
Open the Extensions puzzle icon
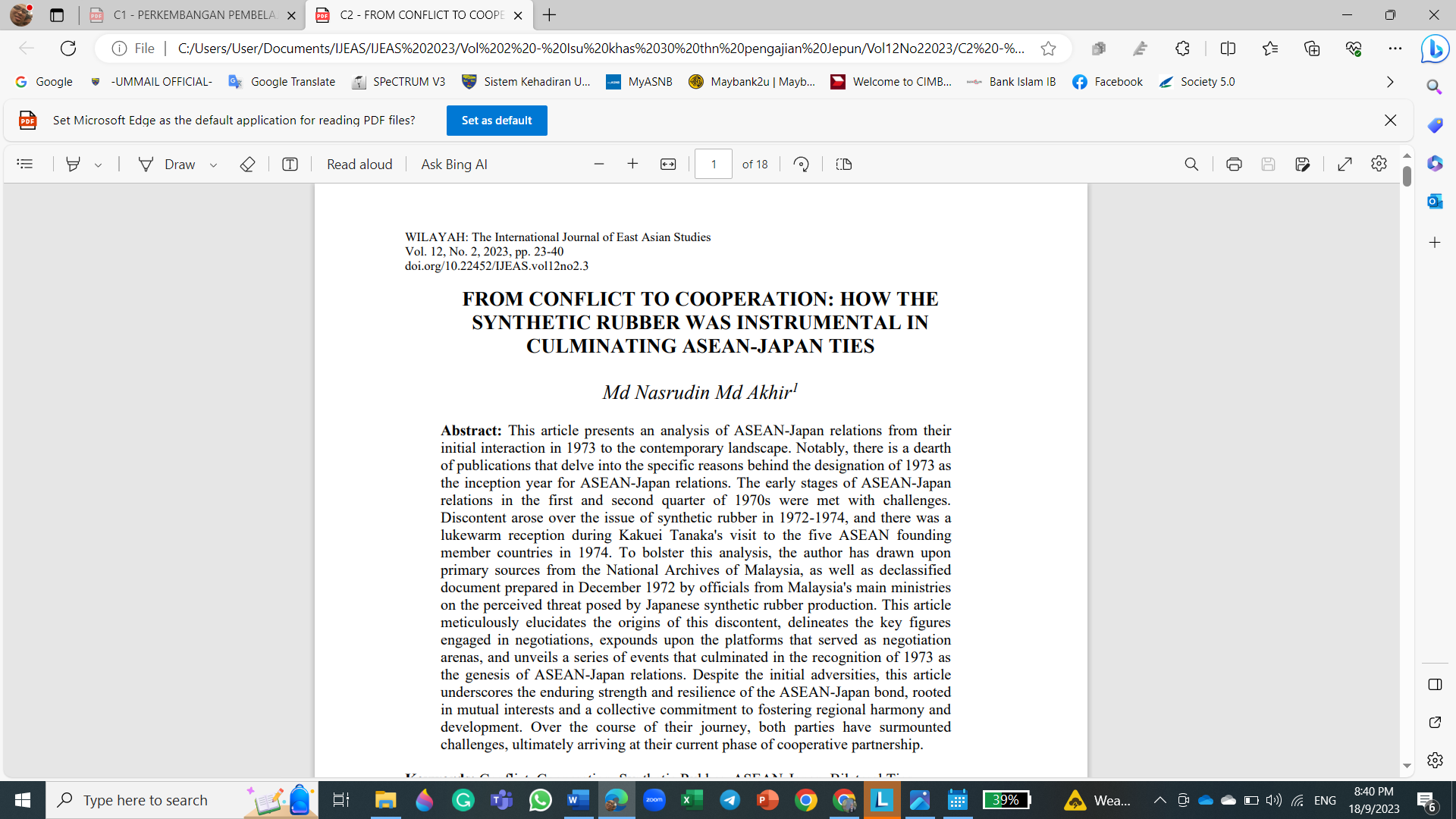coord(1182,49)
